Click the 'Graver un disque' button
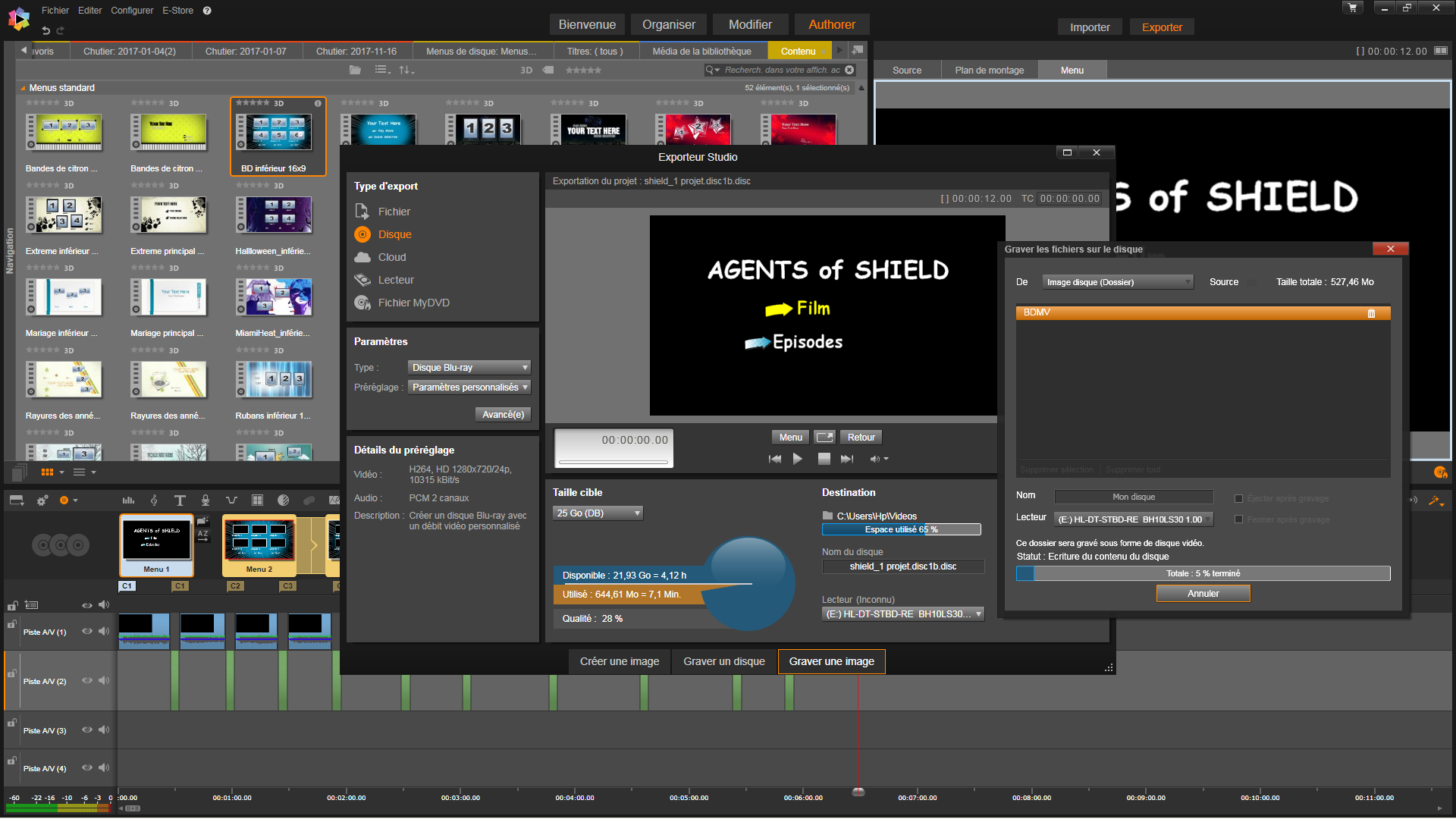The image size is (1456, 819). (724, 661)
